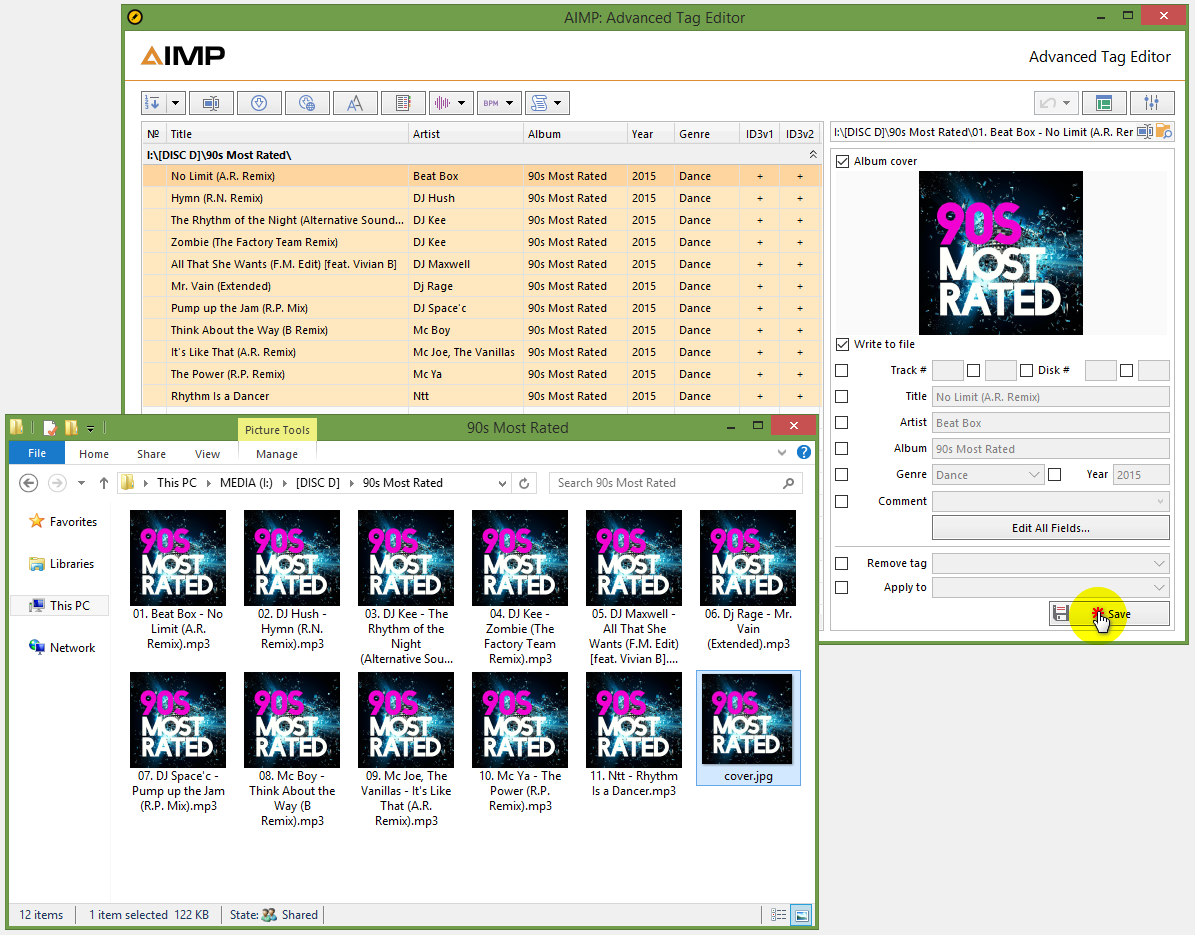Uncheck the Album cover checkbox
The image size is (1195, 935).
tap(842, 162)
